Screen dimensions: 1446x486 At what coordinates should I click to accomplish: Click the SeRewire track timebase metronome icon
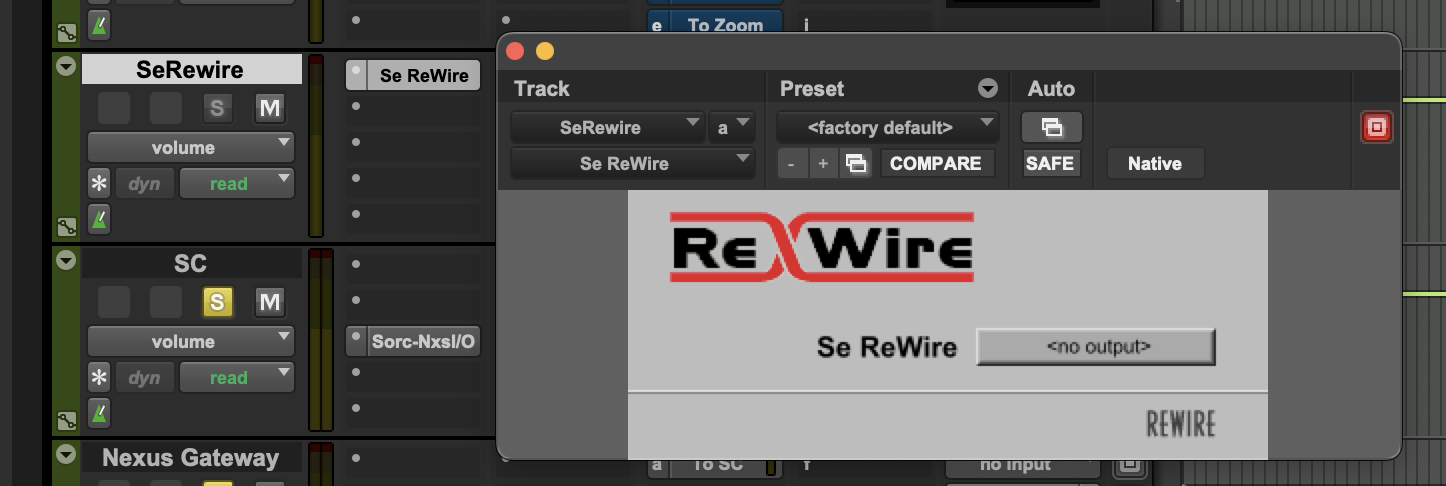(99, 218)
